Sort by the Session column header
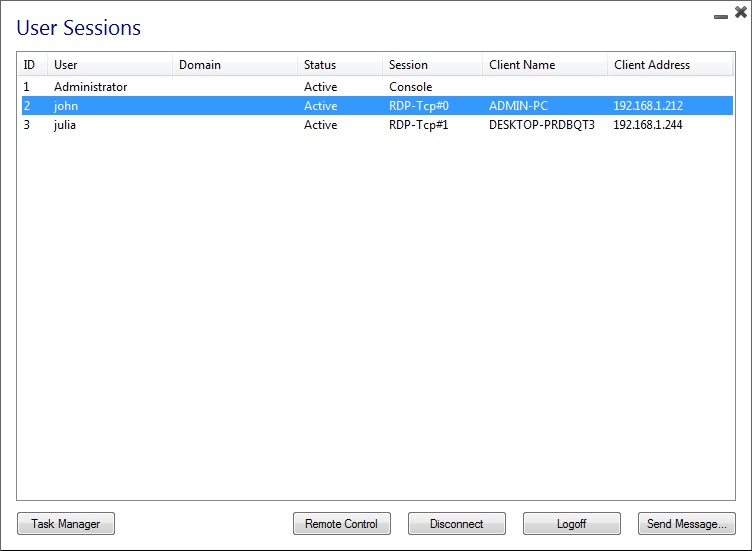752x551 pixels. [x=433, y=65]
